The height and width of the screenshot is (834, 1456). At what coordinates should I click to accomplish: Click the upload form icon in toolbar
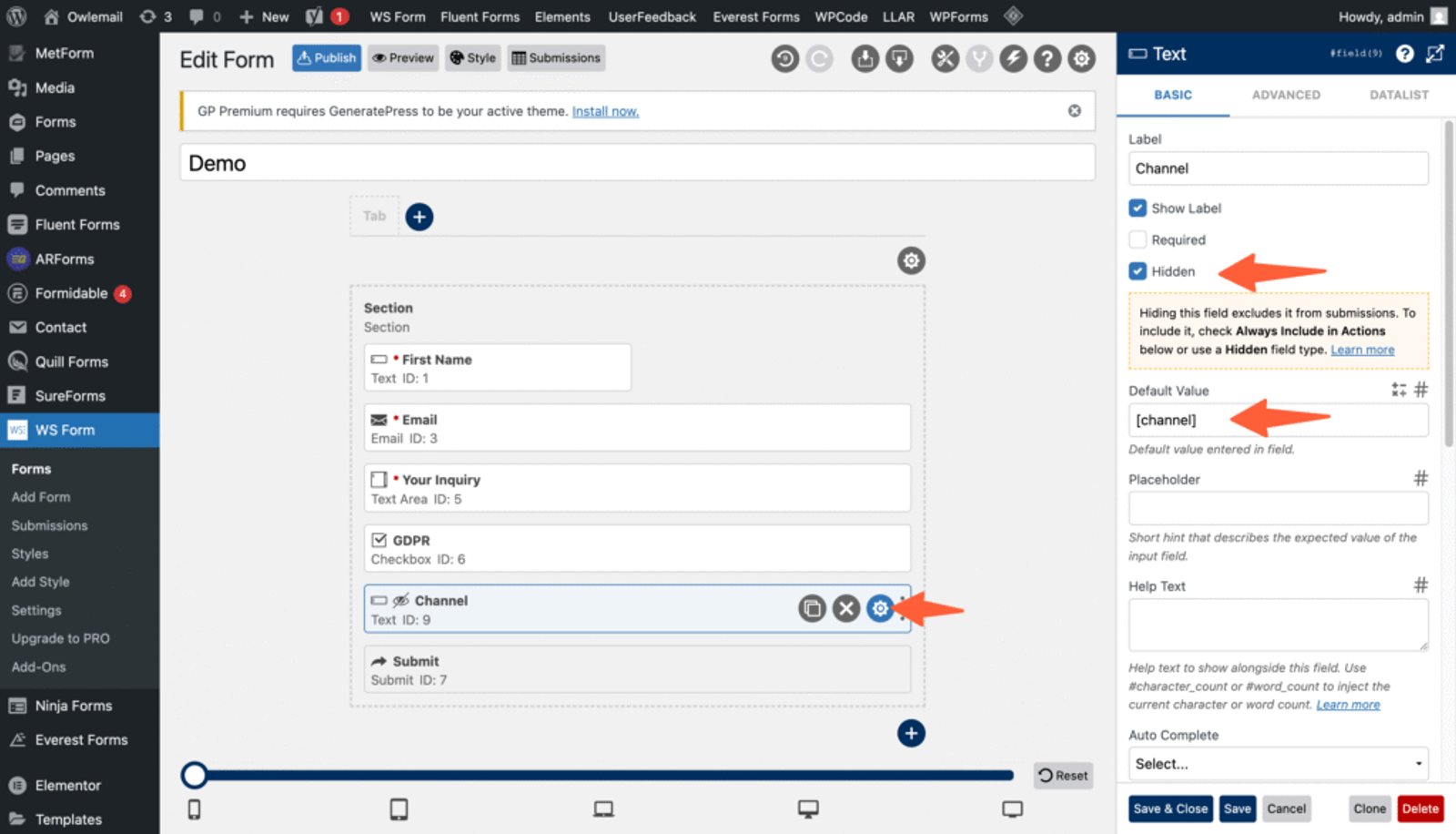(864, 59)
